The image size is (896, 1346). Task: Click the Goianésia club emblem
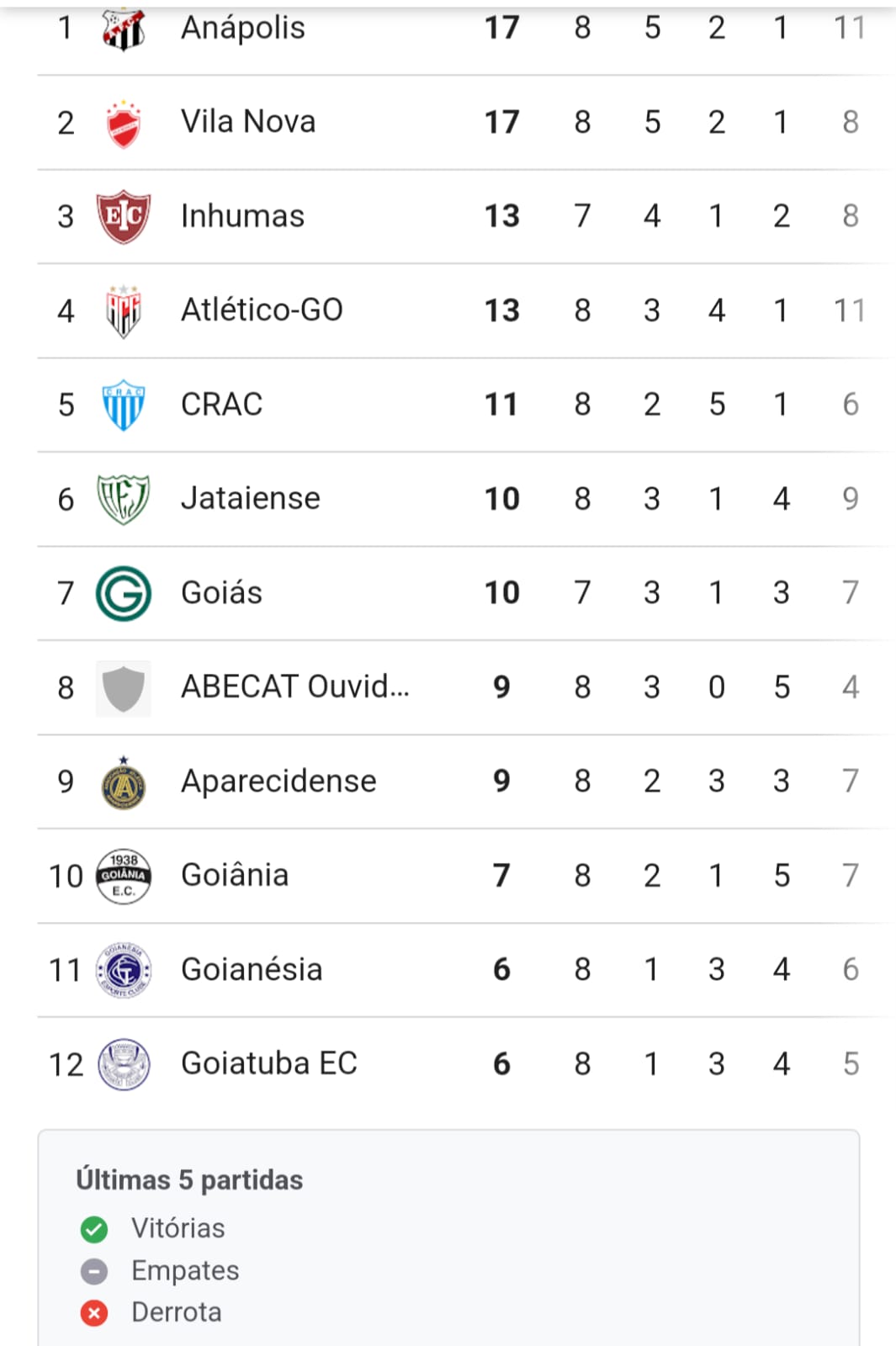pyautogui.click(x=124, y=970)
